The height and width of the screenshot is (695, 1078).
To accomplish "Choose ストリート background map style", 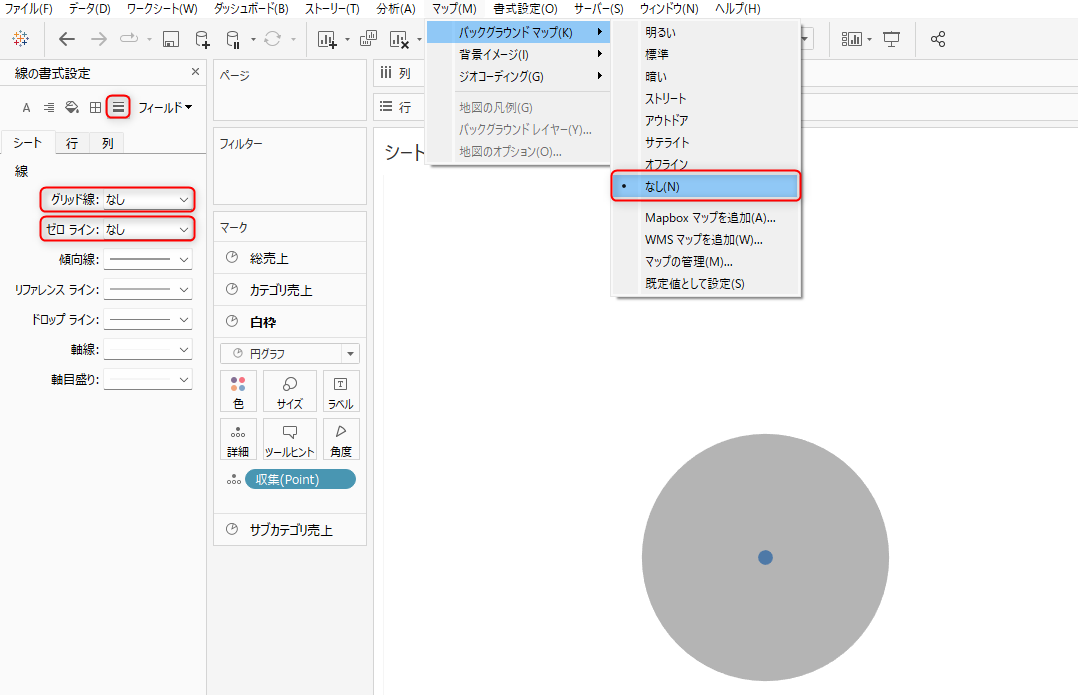I will (666, 98).
